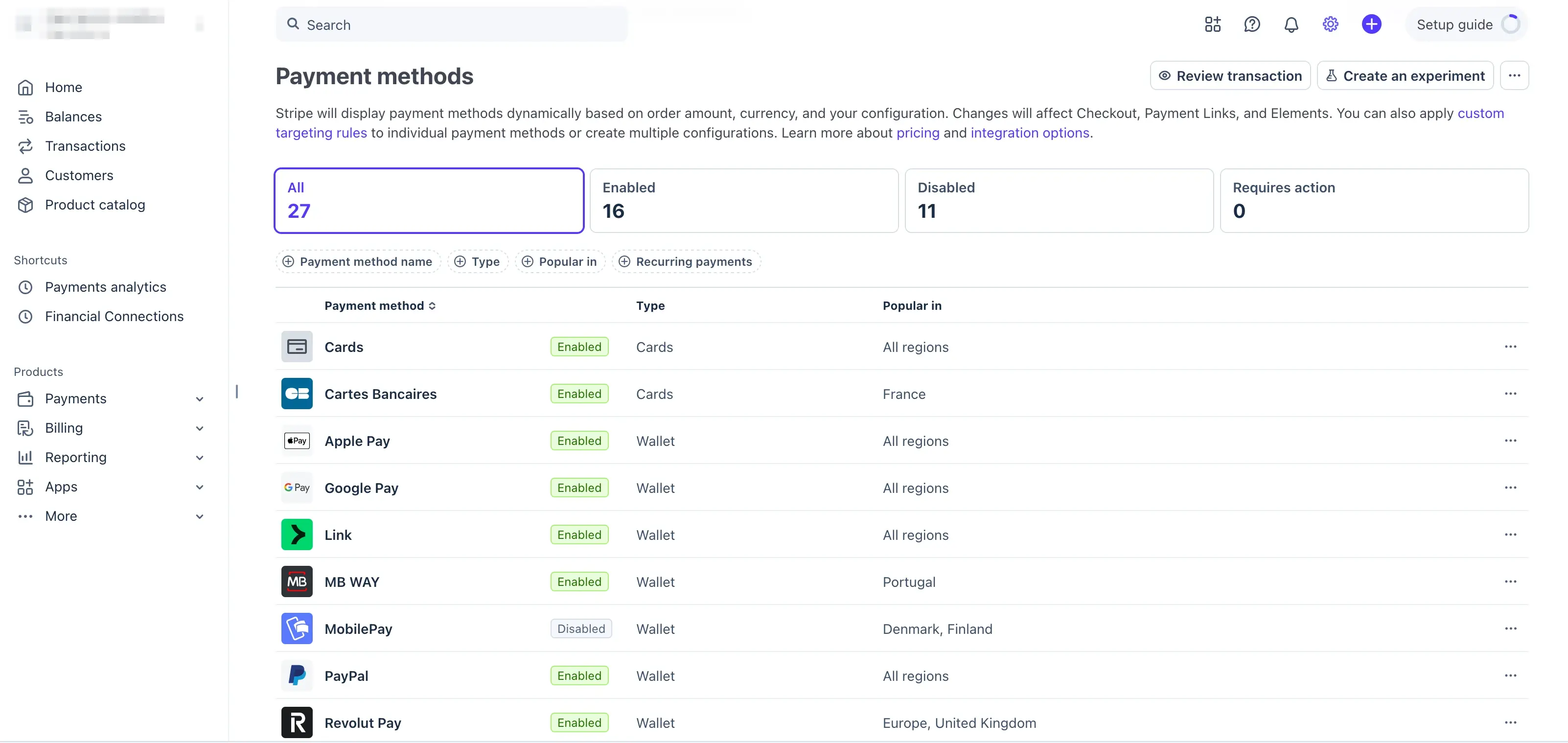Viewport: 1568px width, 743px height.
Task: Click the Cartes Bancaires logo icon
Action: point(297,394)
